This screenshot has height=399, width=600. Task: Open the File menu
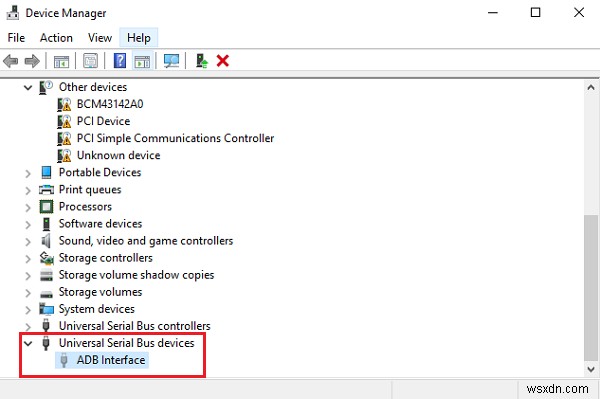tap(16, 38)
